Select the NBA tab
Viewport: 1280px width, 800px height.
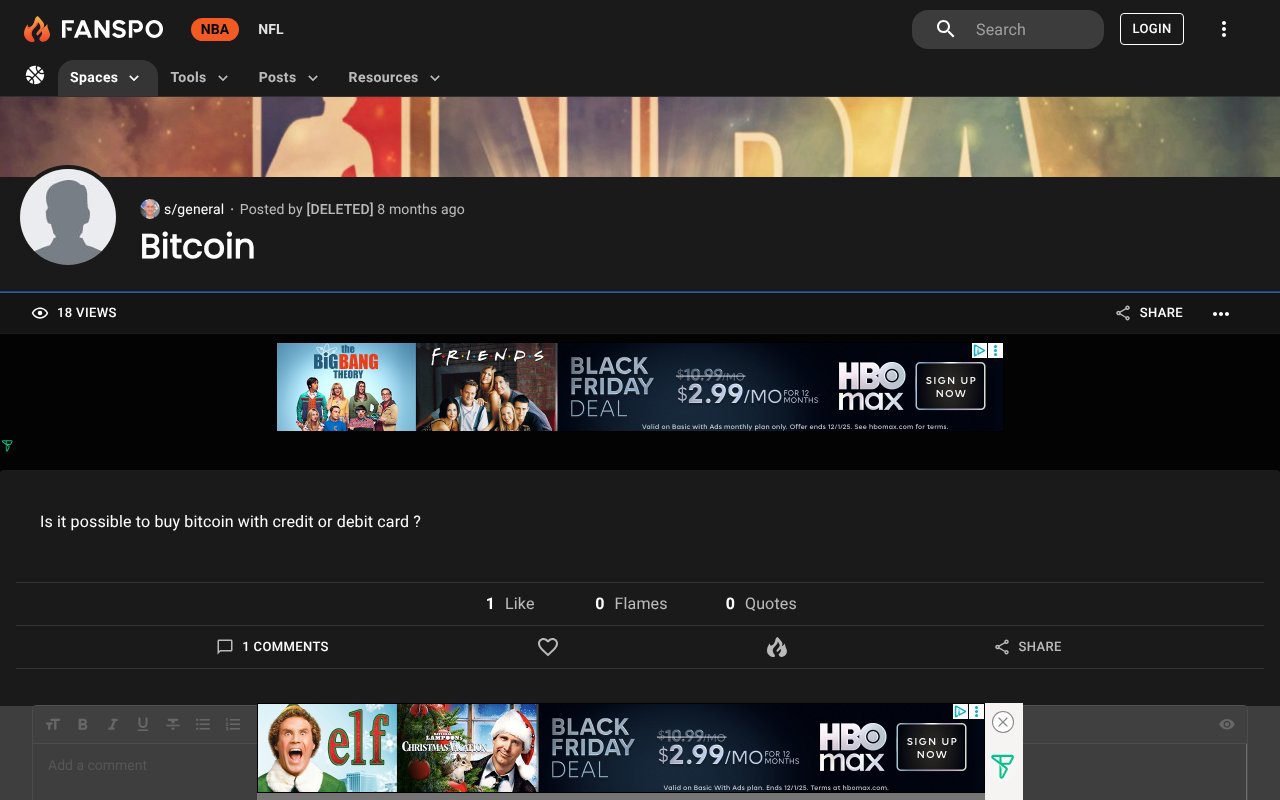point(214,29)
